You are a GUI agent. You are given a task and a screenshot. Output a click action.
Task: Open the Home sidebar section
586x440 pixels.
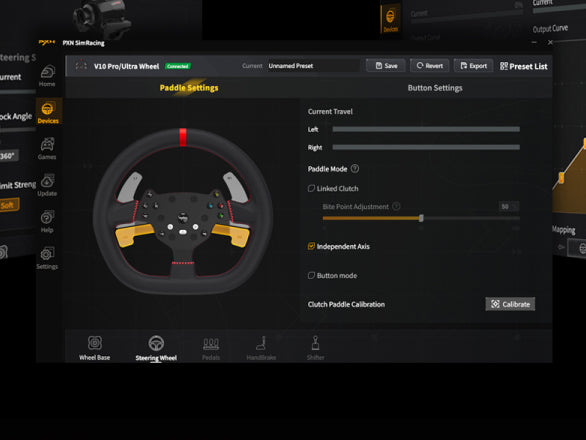pos(47,76)
